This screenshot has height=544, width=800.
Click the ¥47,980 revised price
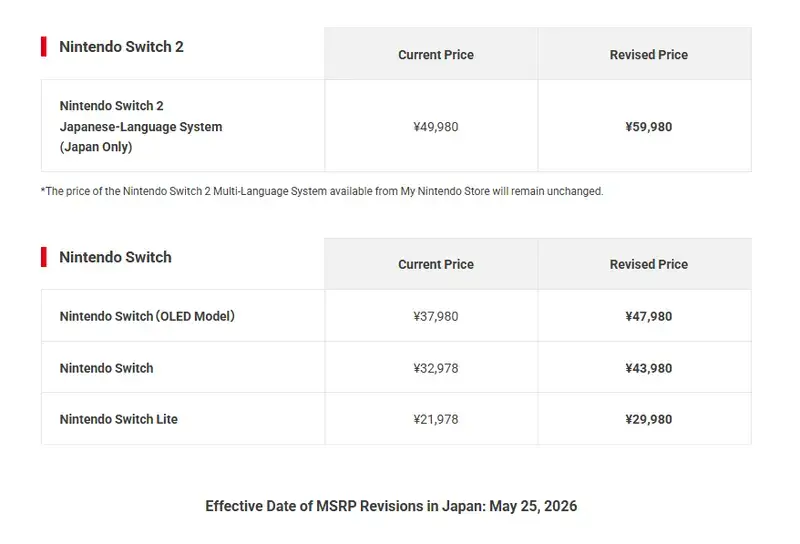pyautogui.click(x=648, y=316)
